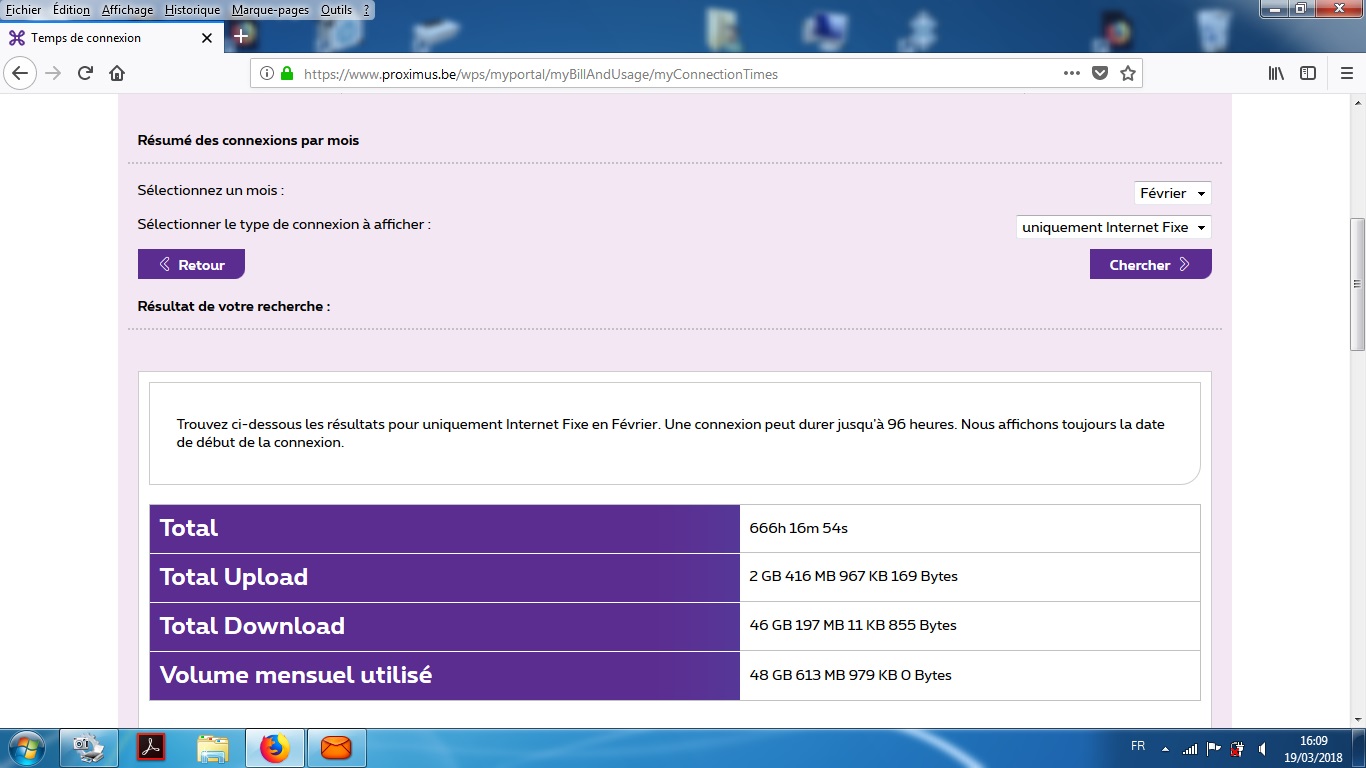The width and height of the screenshot is (1366, 768).
Task: Open the Historique menu
Action: pyautogui.click(x=192, y=10)
